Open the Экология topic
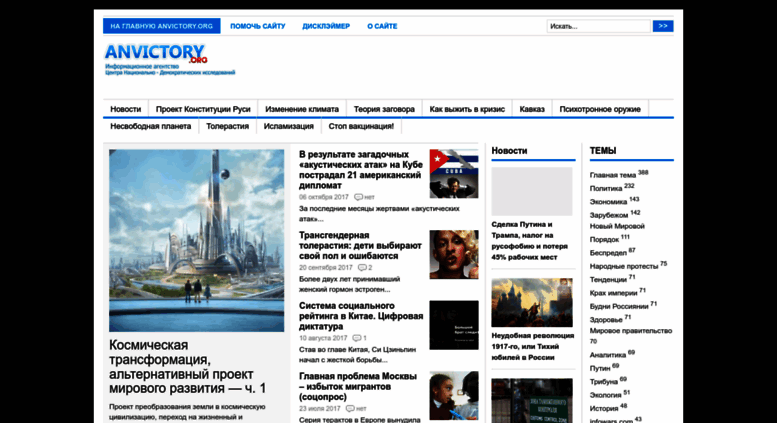This screenshot has width=777, height=423. (606, 395)
